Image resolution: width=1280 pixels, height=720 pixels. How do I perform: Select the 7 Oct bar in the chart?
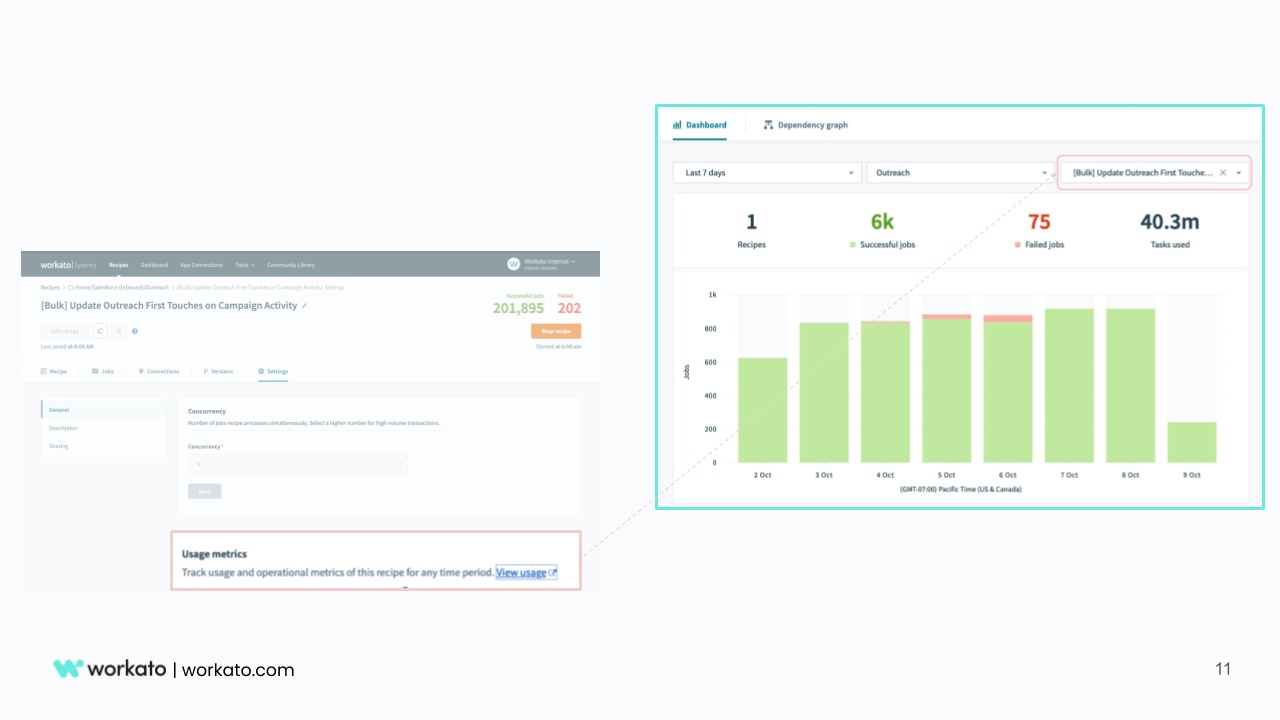pyautogui.click(x=1069, y=386)
